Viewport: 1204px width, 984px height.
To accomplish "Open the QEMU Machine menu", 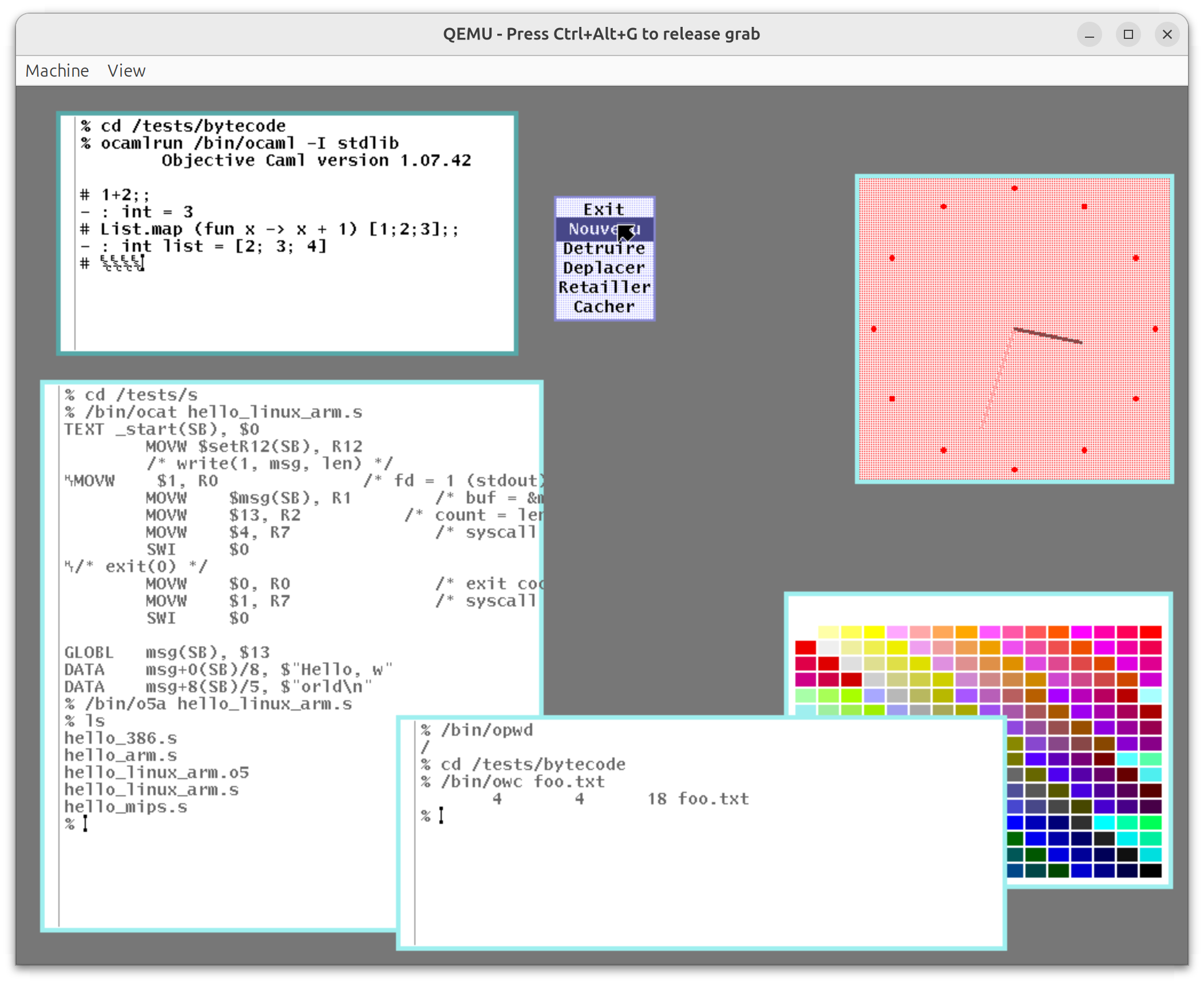I will (x=56, y=70).
